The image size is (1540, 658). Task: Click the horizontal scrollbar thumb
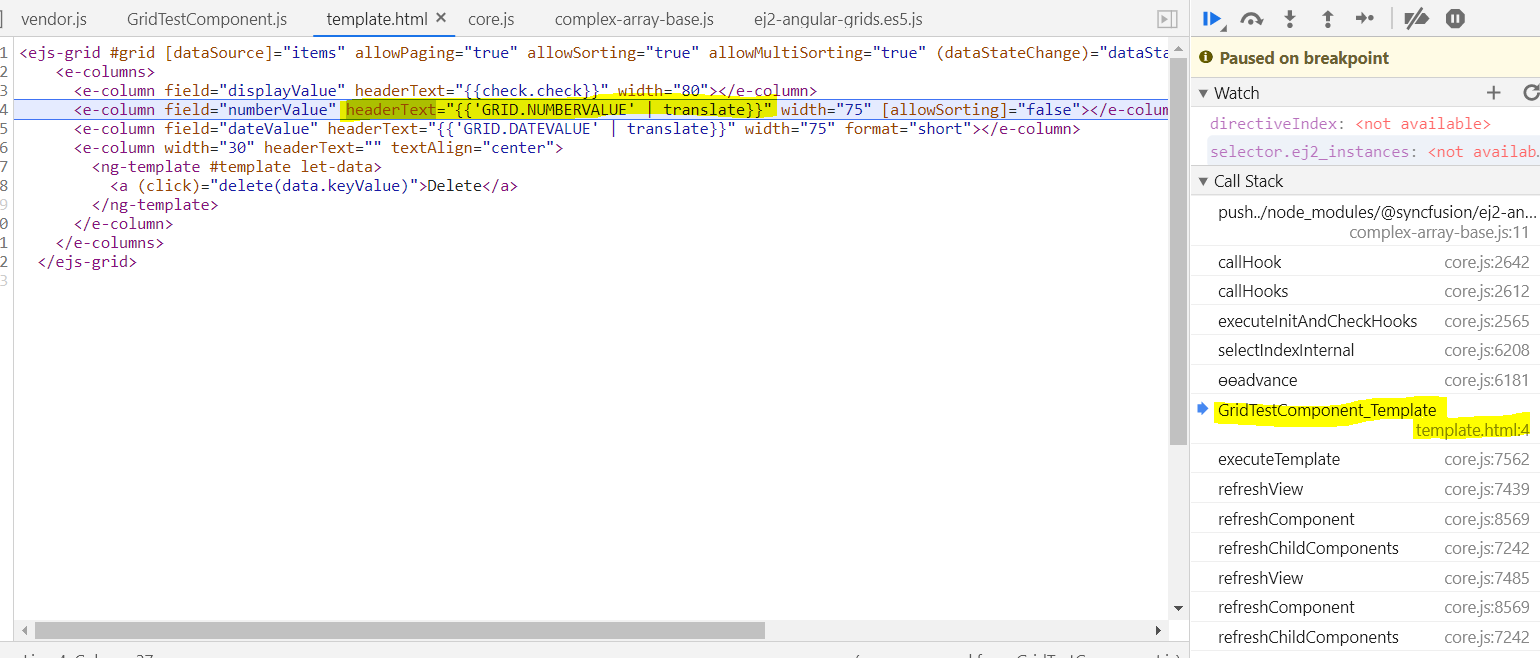399,630
